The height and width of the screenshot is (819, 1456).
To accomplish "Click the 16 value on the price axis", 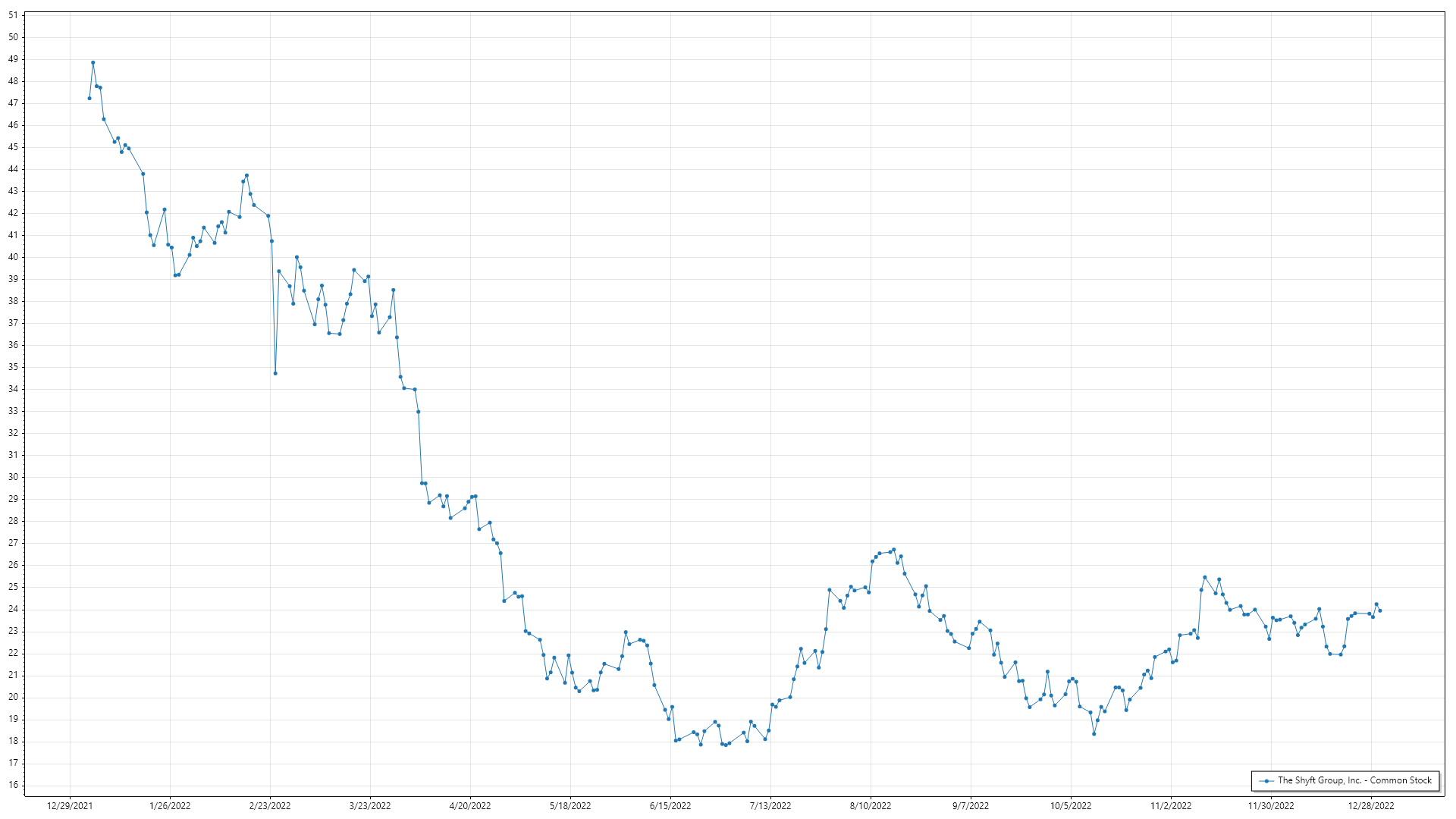I will tap(13, 785).
